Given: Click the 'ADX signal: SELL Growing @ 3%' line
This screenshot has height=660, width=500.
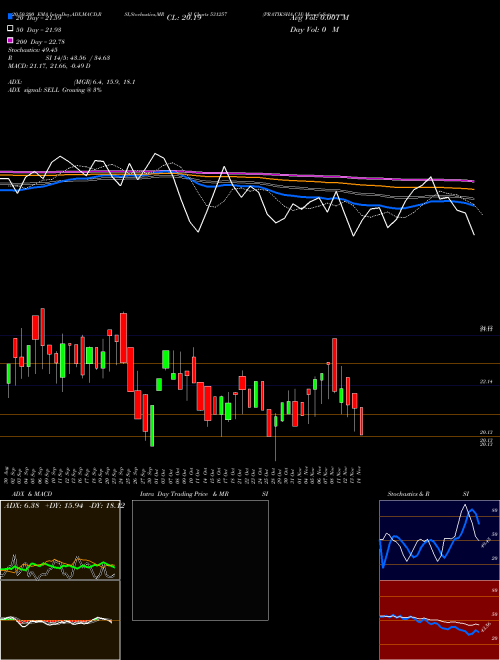Looking at the screenshot, I should coord(55,90).
